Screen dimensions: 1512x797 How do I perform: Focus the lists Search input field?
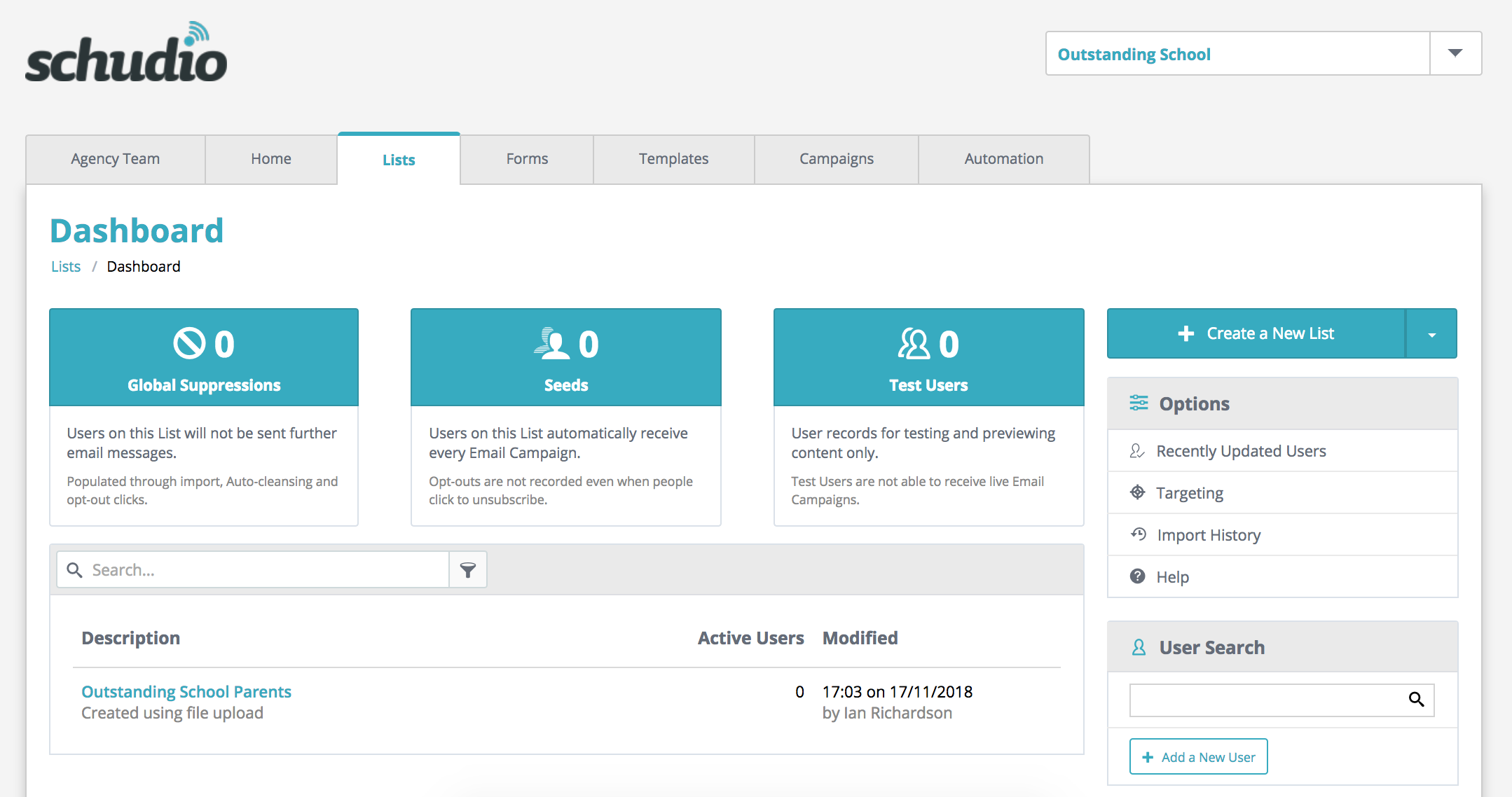(x=253, y=570)
